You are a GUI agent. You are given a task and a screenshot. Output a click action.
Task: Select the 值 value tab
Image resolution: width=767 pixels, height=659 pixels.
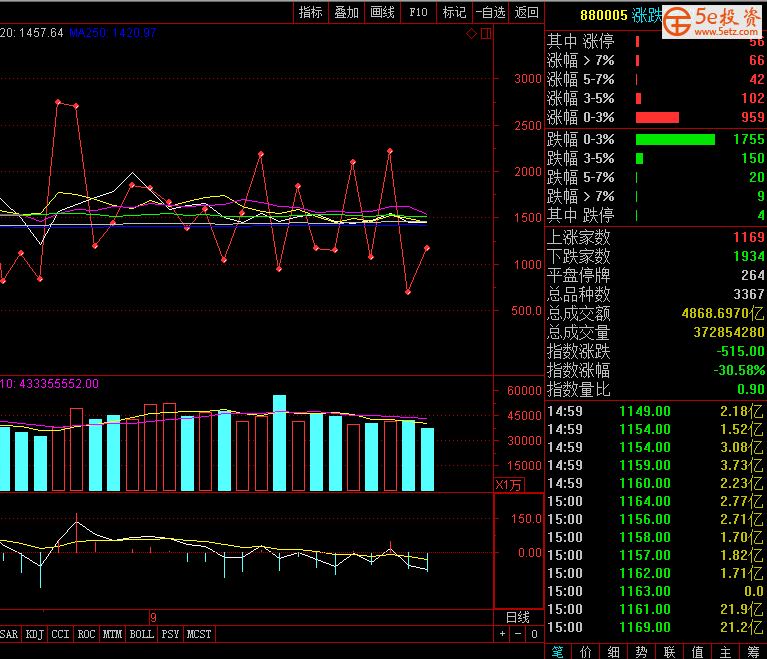pyautogui.click(x=698, y=652)
